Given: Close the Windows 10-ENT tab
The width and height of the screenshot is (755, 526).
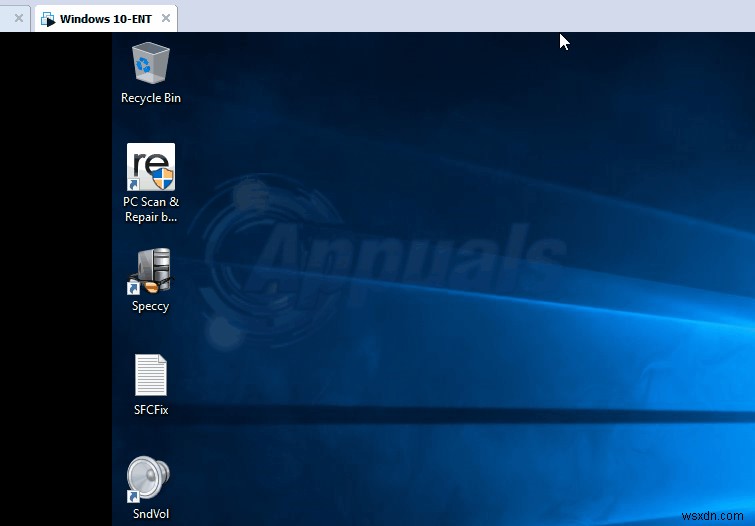Looking at the screenshot, I should (x=166, y=18).
